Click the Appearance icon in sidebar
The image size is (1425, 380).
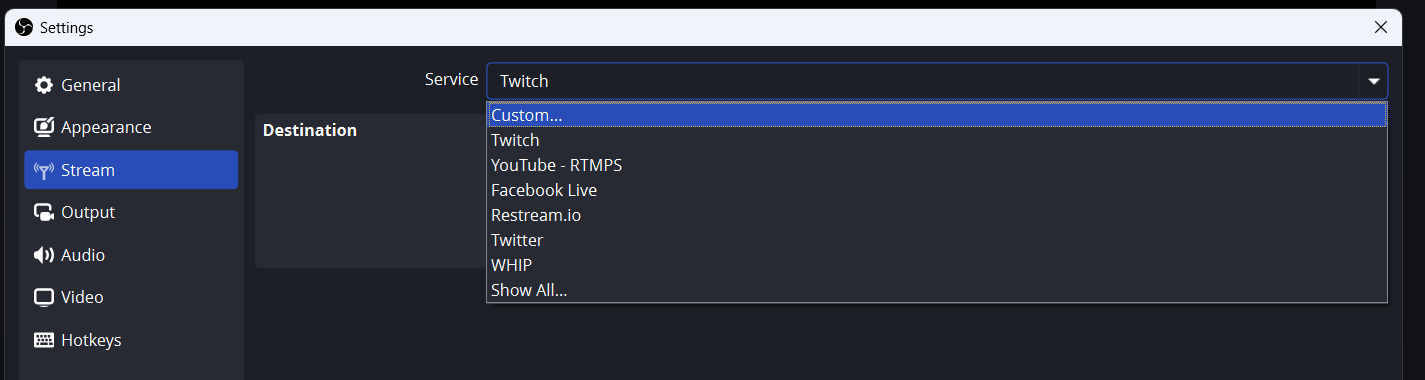pos(44,127)
